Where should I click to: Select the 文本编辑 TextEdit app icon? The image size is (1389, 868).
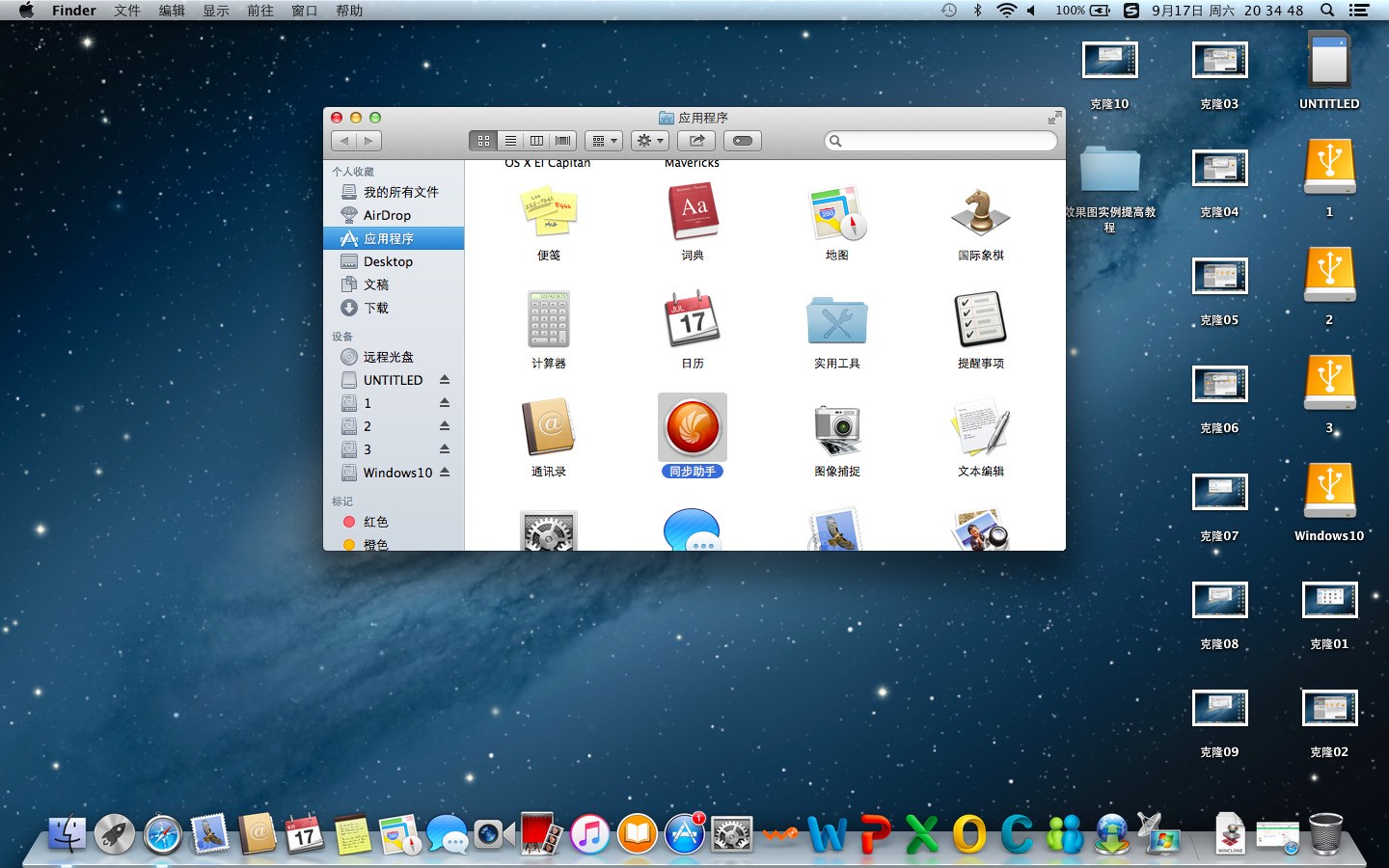click(x=980, y=428)
